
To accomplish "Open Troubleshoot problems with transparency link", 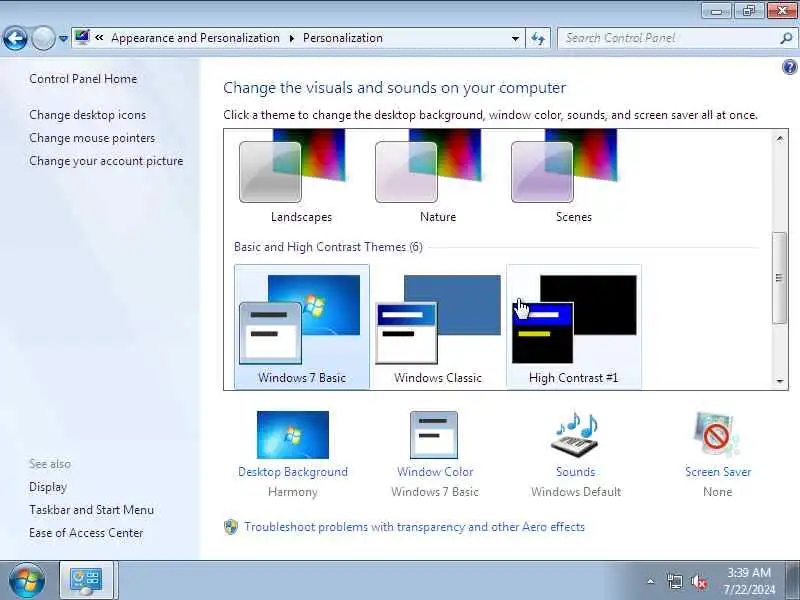I will tap(414, 527).
